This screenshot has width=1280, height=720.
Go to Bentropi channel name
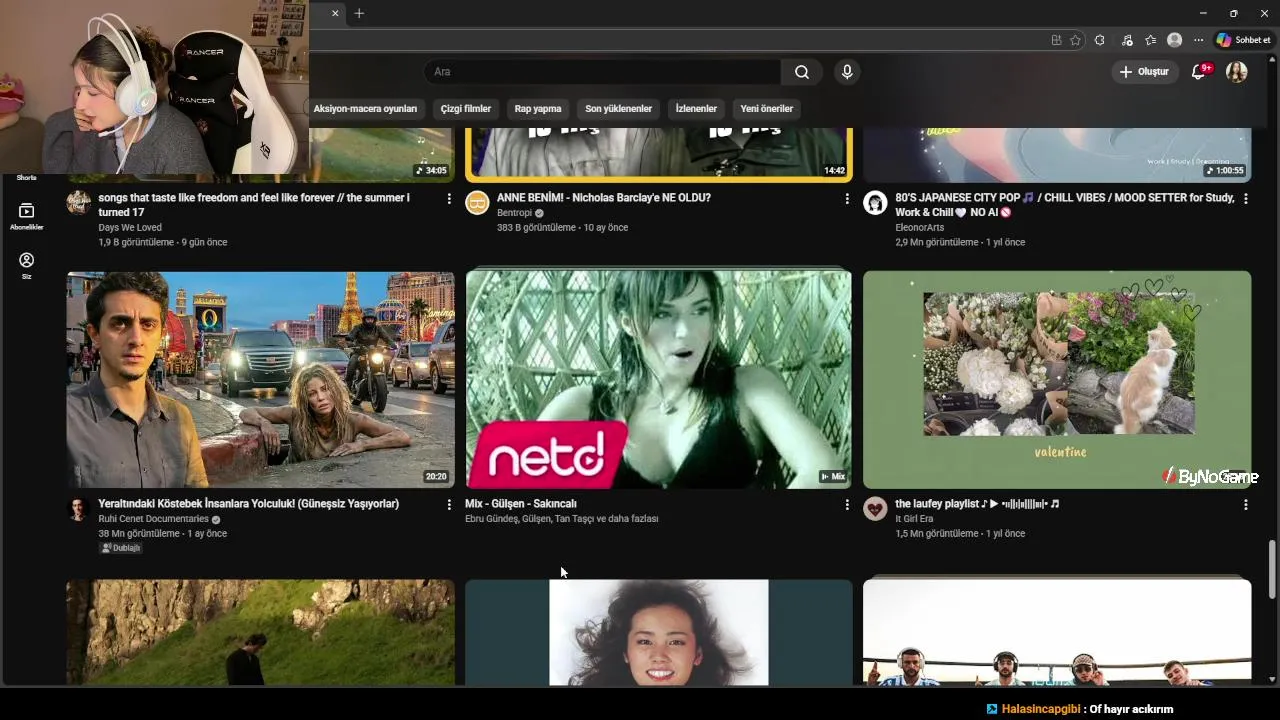514,213
